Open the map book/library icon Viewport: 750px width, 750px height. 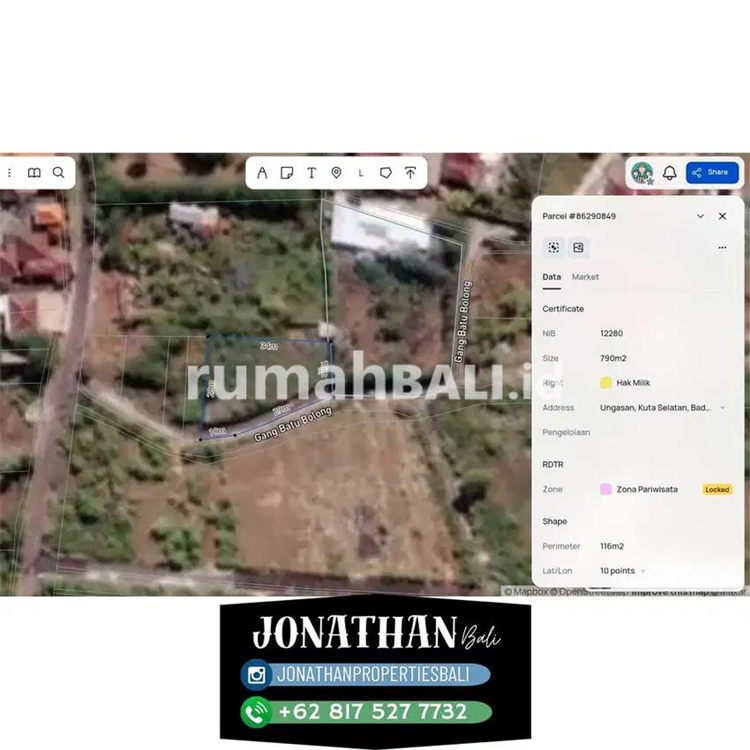[34, 173]
